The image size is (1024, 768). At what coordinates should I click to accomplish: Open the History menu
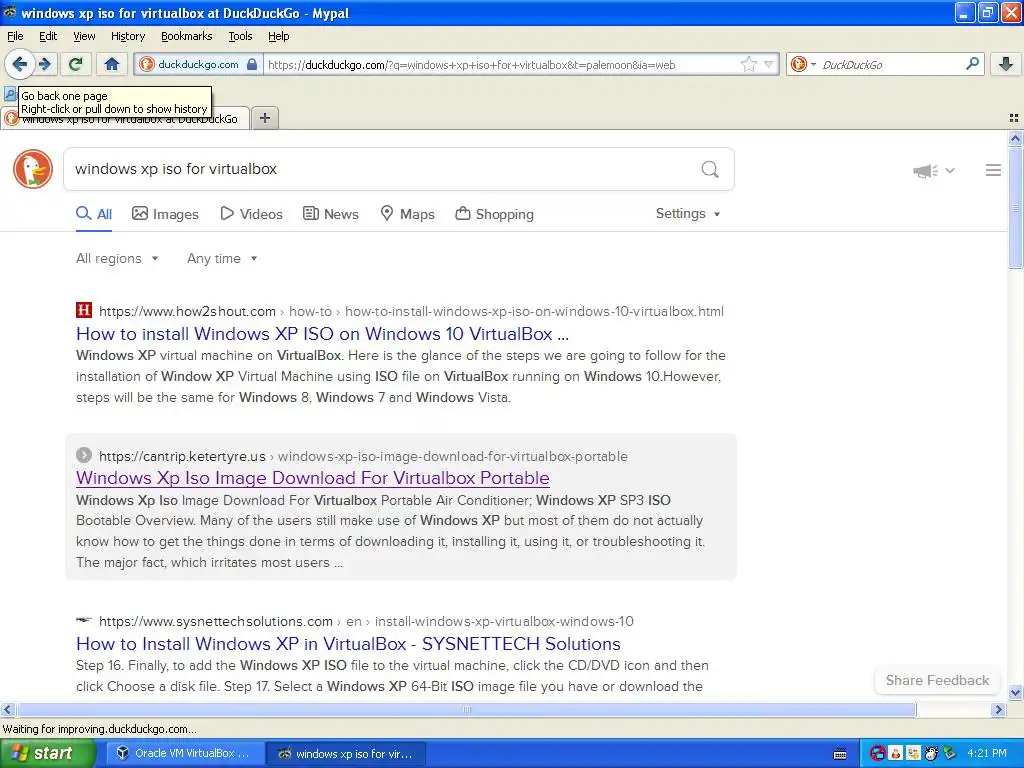127,36
